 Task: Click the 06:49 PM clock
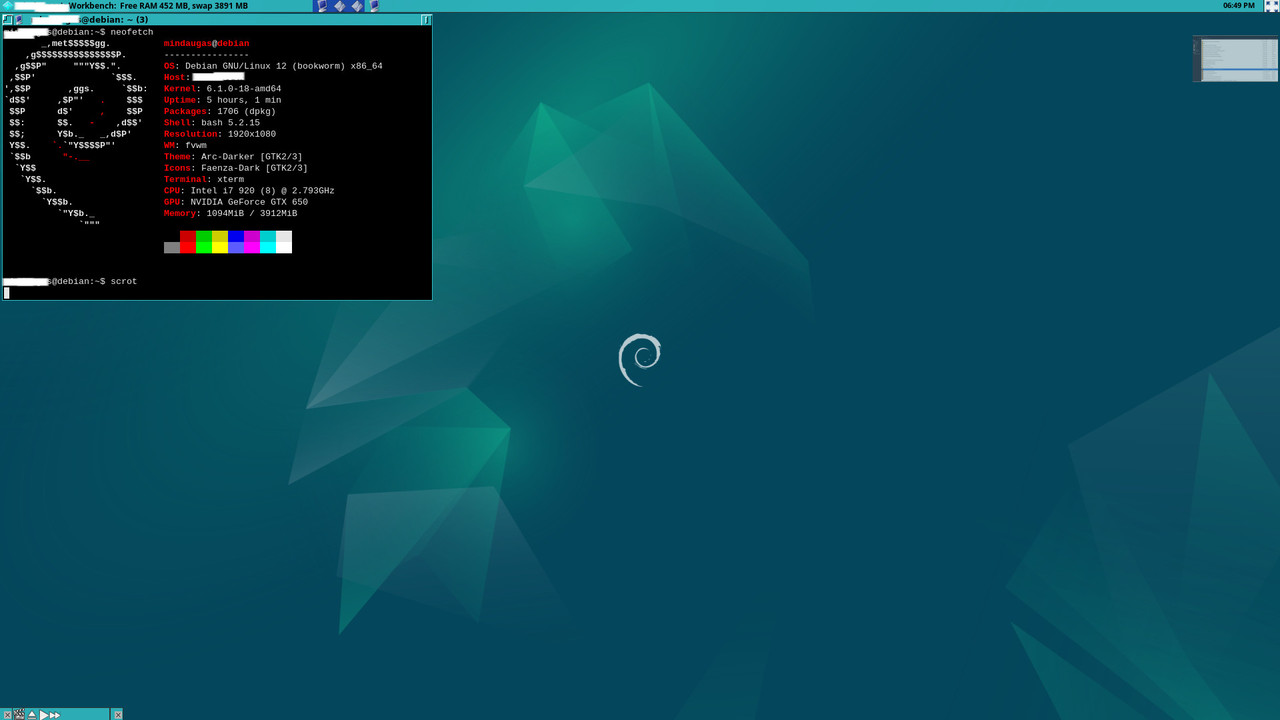[x=1238, y=6]
